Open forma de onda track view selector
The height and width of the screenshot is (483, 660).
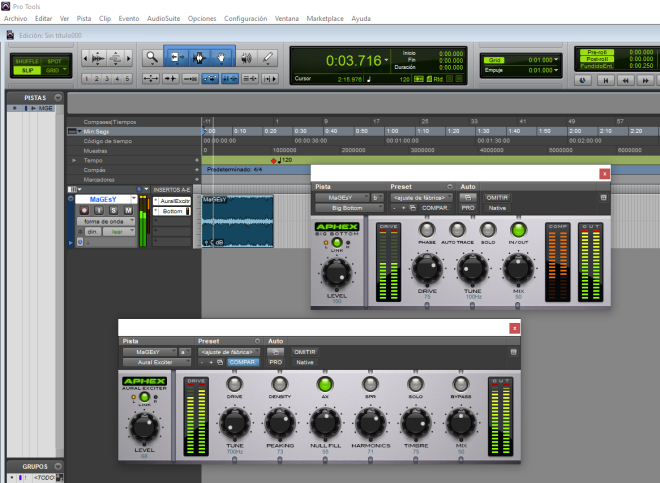(106, 221)
